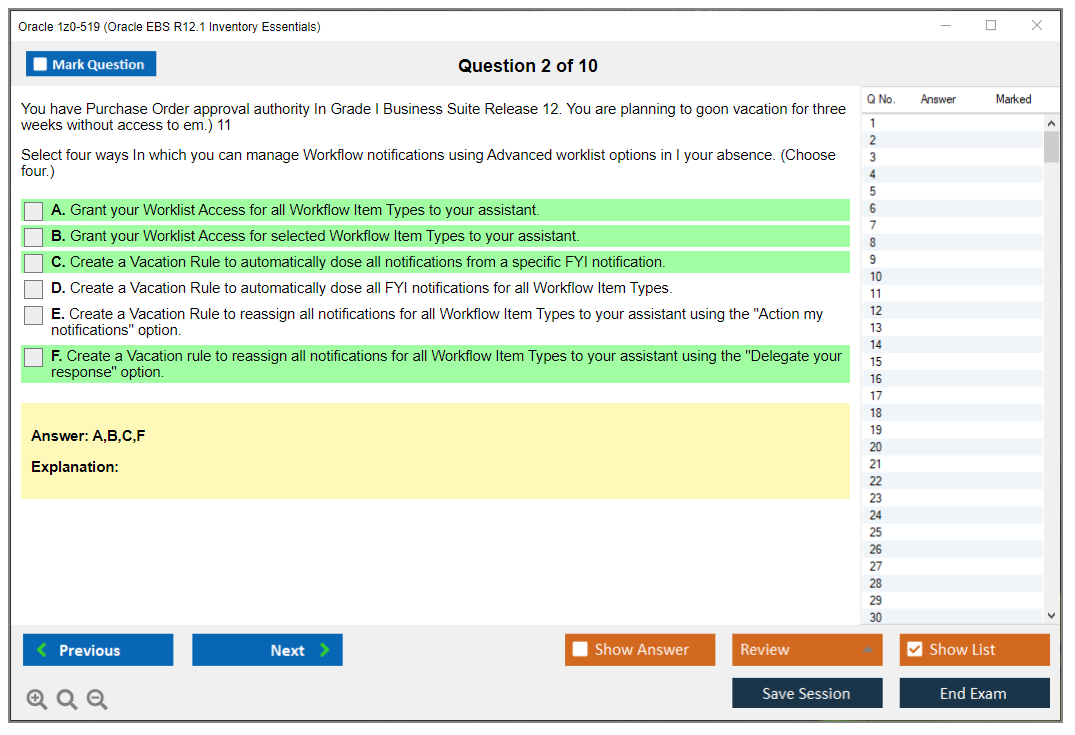Open the Q No. column header
The height and width of the screenshot is (735, 1075).
point(881,99)
